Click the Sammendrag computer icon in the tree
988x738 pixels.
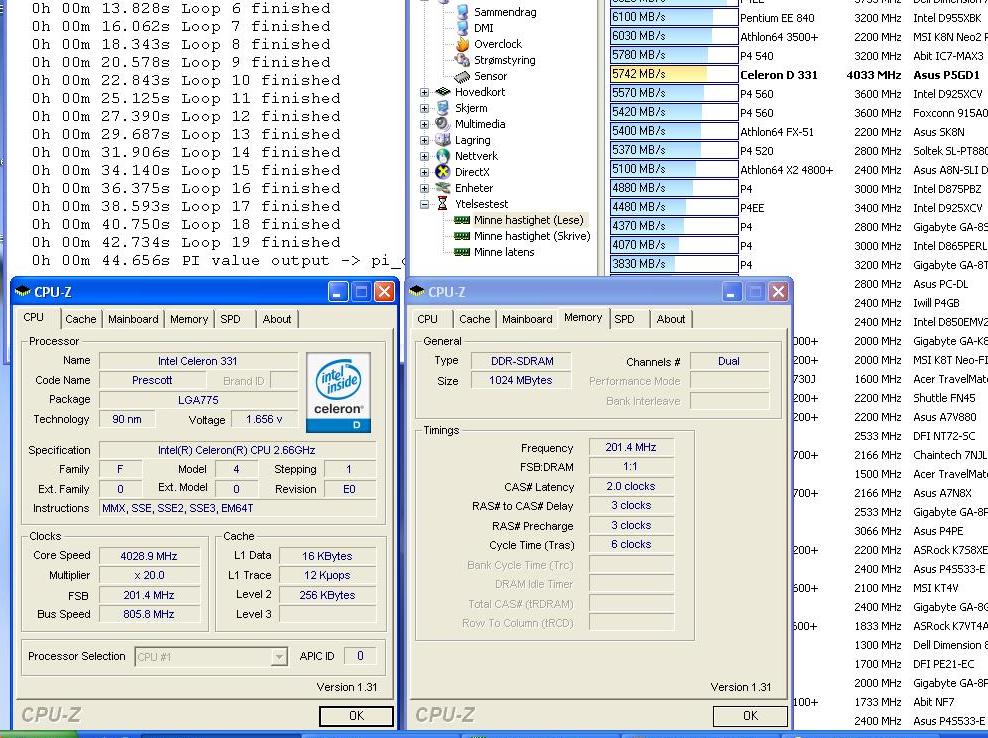click(462, 12)
